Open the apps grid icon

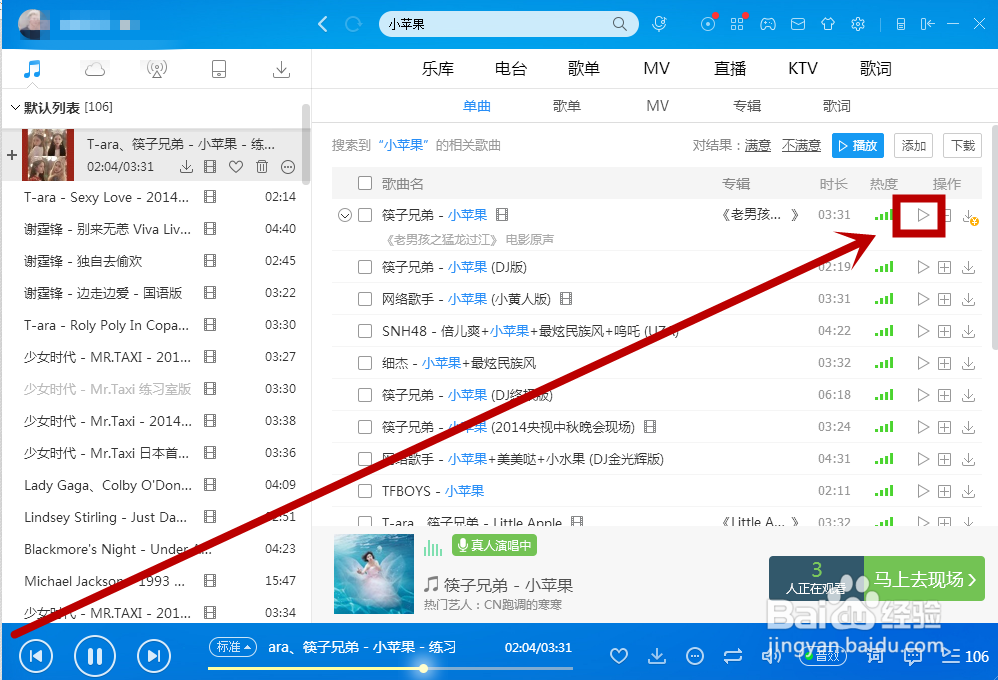737,24
